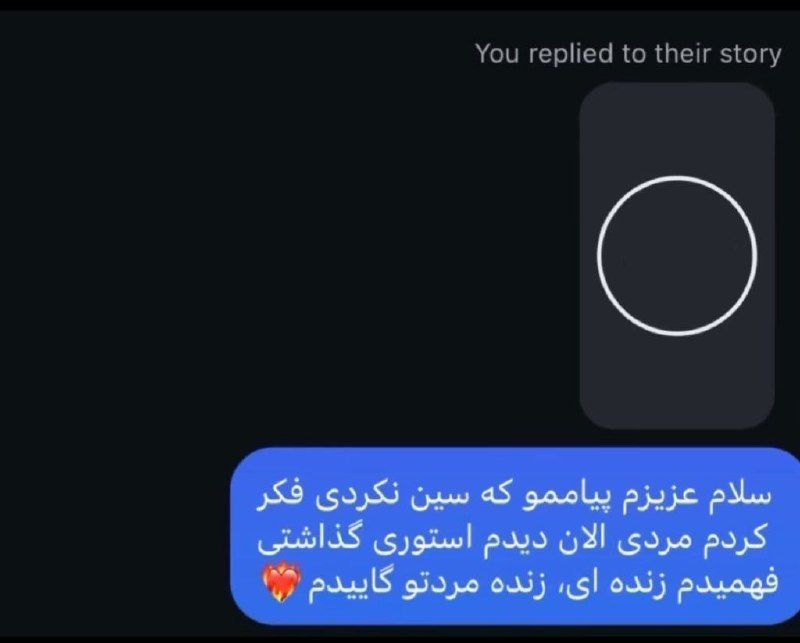Click the word 'You' in header text
Image resolution: width=800 pixels, height=643 pixels.
click(498, 53)
